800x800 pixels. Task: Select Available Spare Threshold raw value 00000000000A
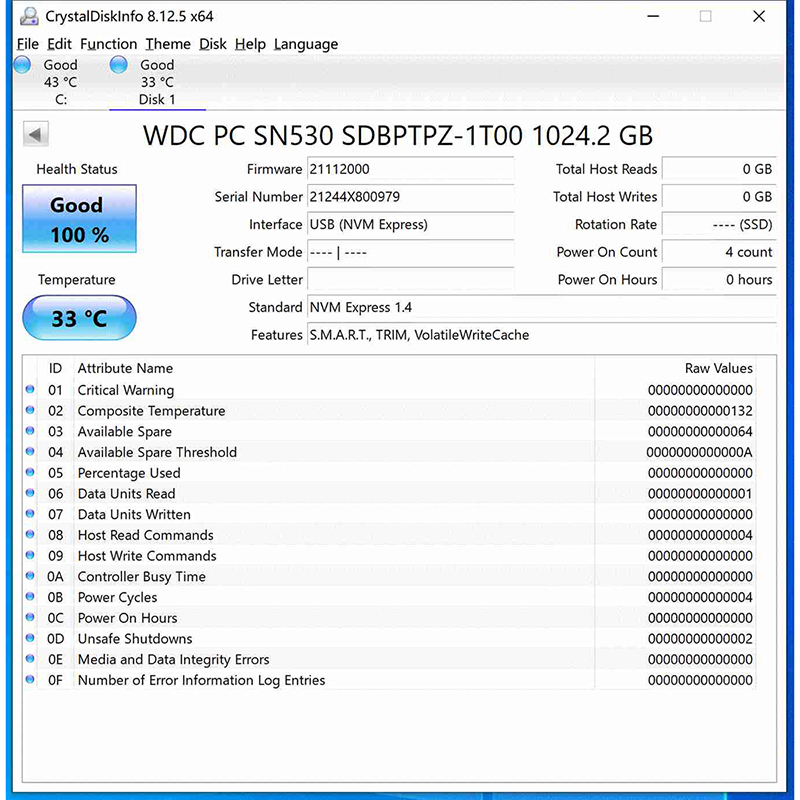[699, 452]
